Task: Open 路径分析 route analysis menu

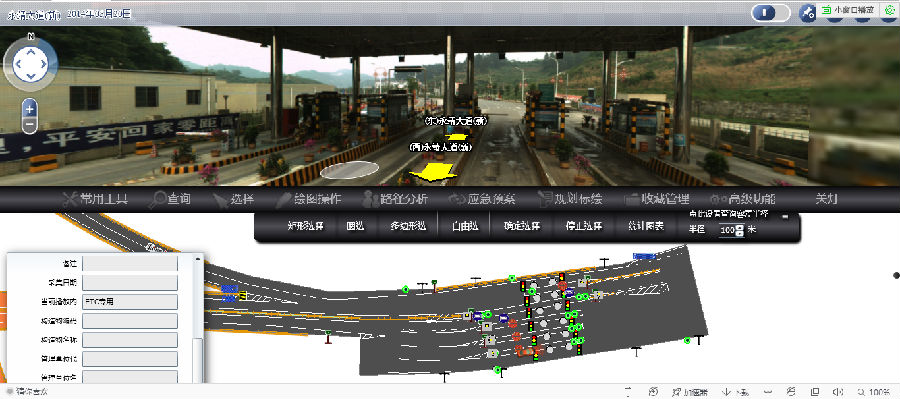Action: tap(395, 199)
